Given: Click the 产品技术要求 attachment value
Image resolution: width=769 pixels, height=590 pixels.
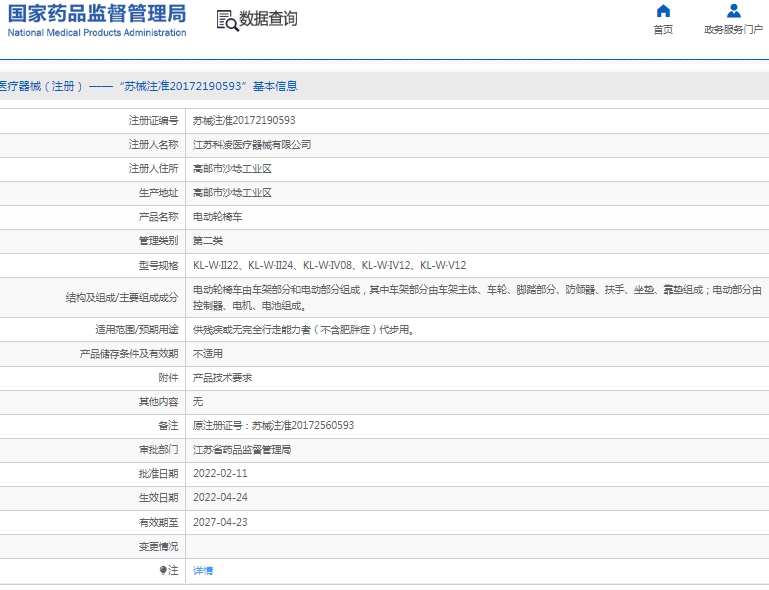Looking at the screenshot, I should coord(222,378).
